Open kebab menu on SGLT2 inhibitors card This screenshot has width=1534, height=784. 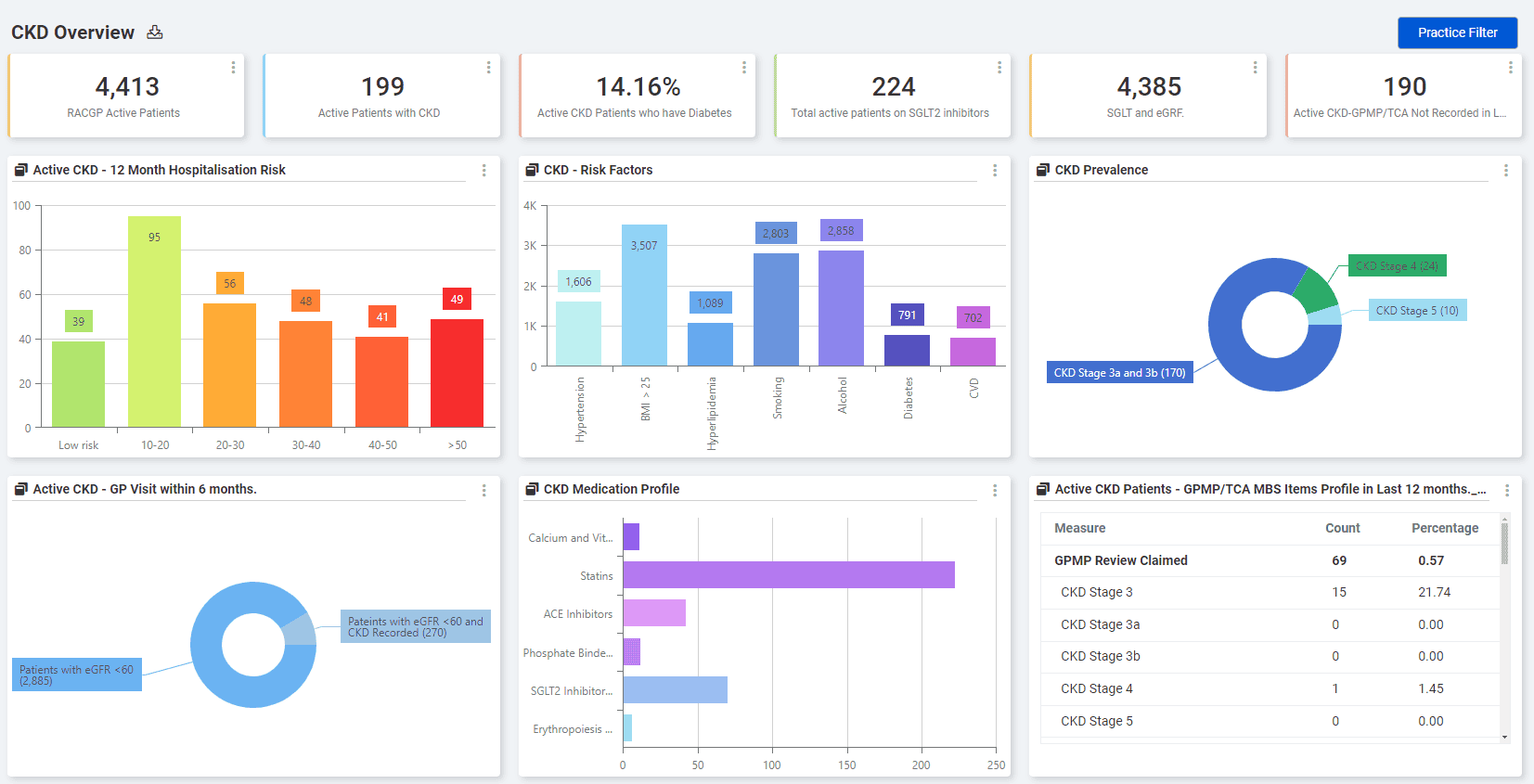pyautogui.click(x=999, y=68)
